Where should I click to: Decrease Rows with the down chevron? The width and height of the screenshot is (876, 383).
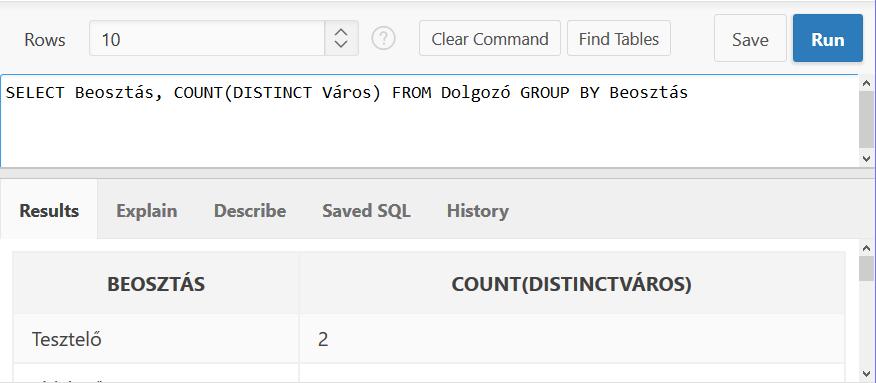[x=341, y=45]
